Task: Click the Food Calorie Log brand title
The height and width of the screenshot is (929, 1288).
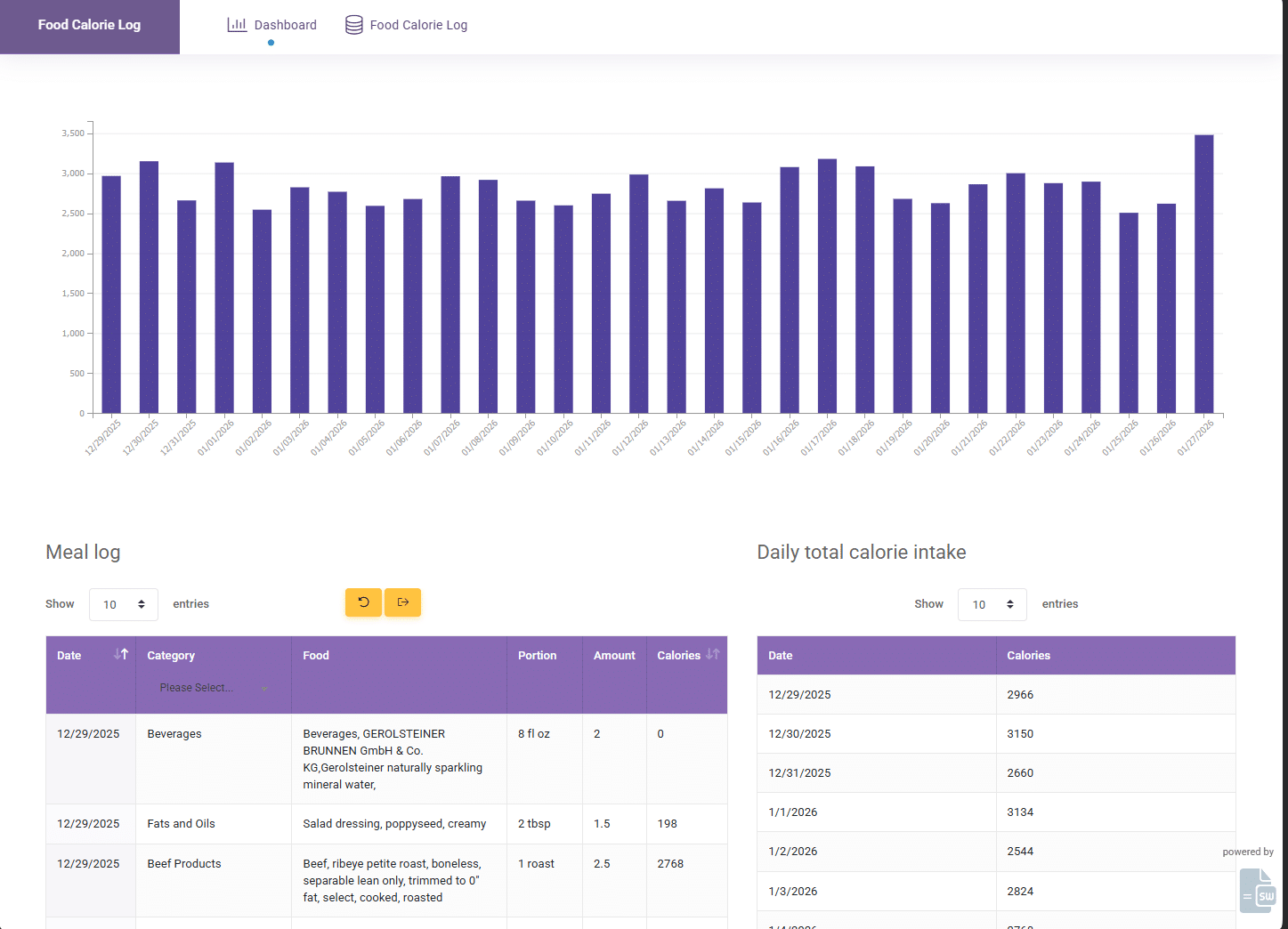Action: click(89, 25)
